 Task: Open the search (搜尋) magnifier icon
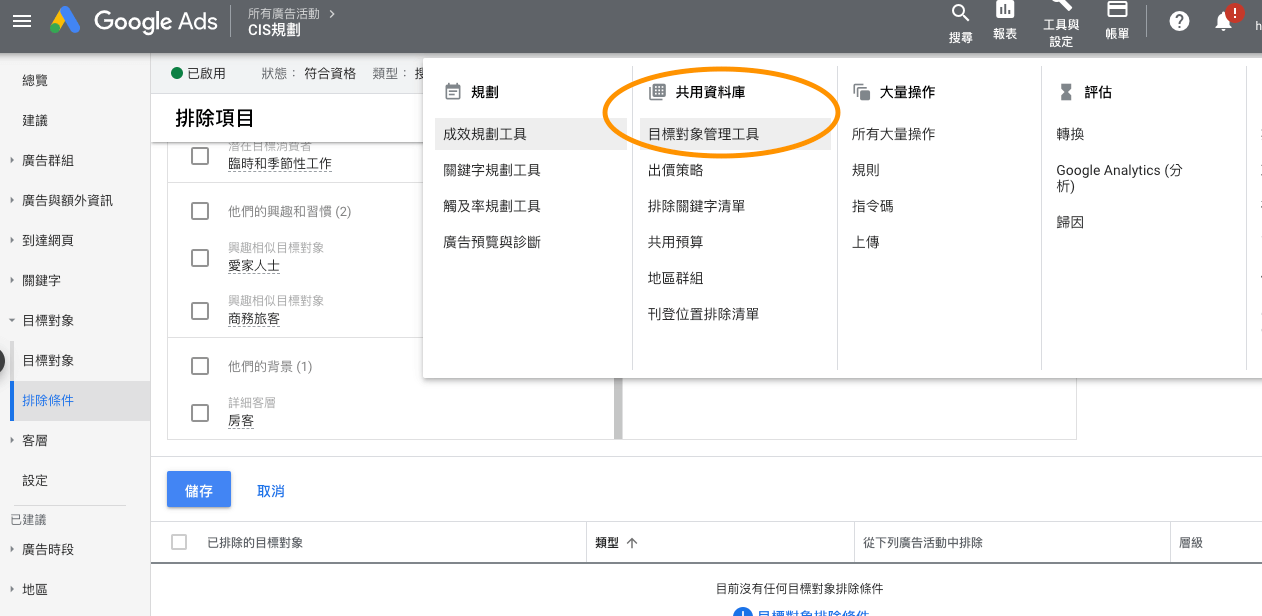960,14
